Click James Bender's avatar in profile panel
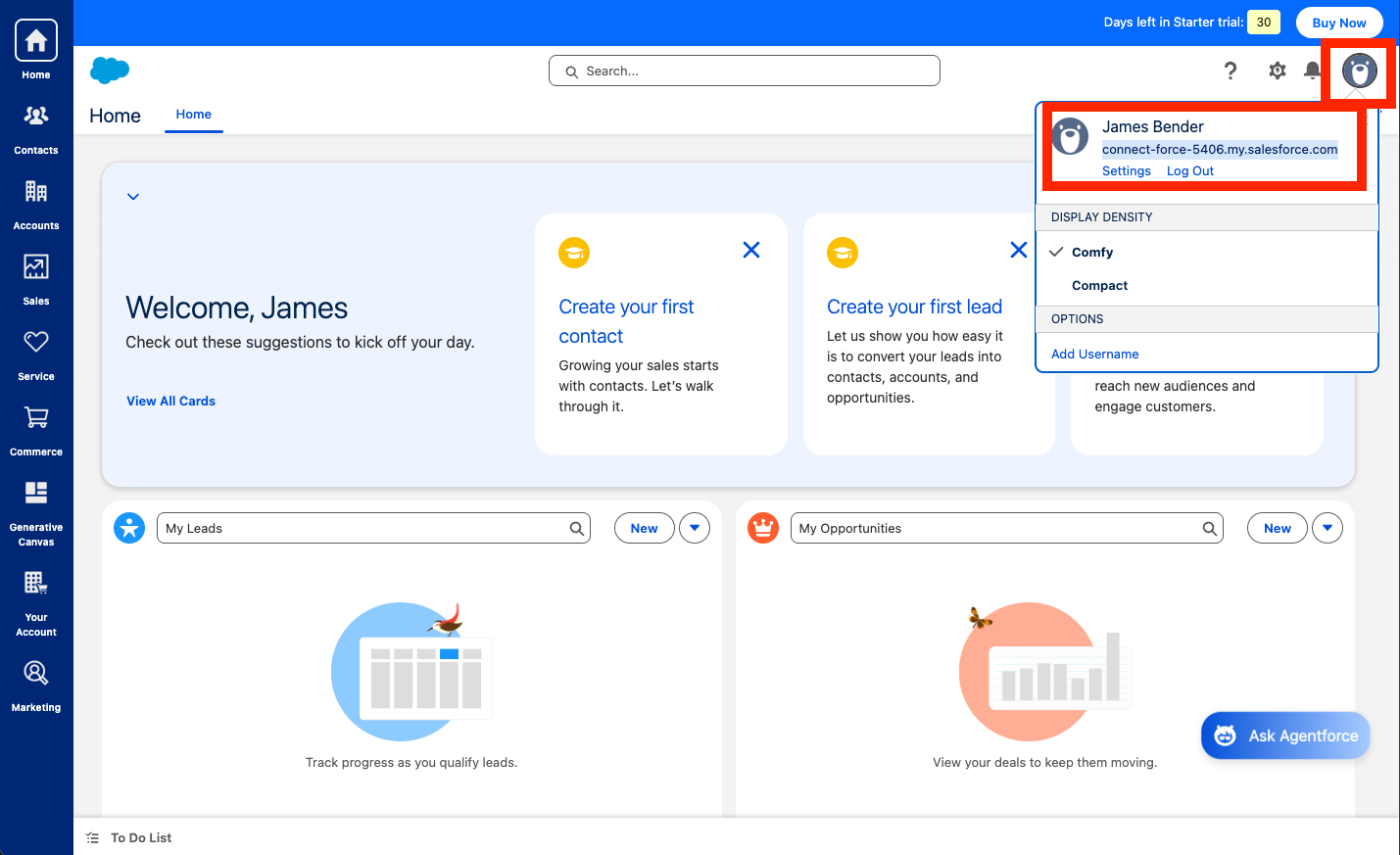Screen dimensions: 1400x855 (x=1070, y=136)
